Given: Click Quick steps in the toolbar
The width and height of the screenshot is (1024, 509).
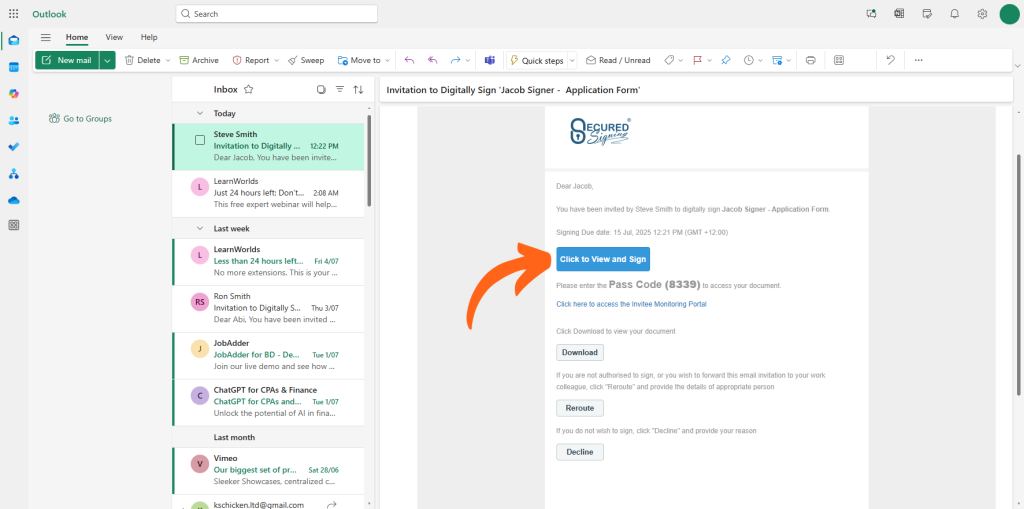Looking at the screenshot, I should coord(537,60).
